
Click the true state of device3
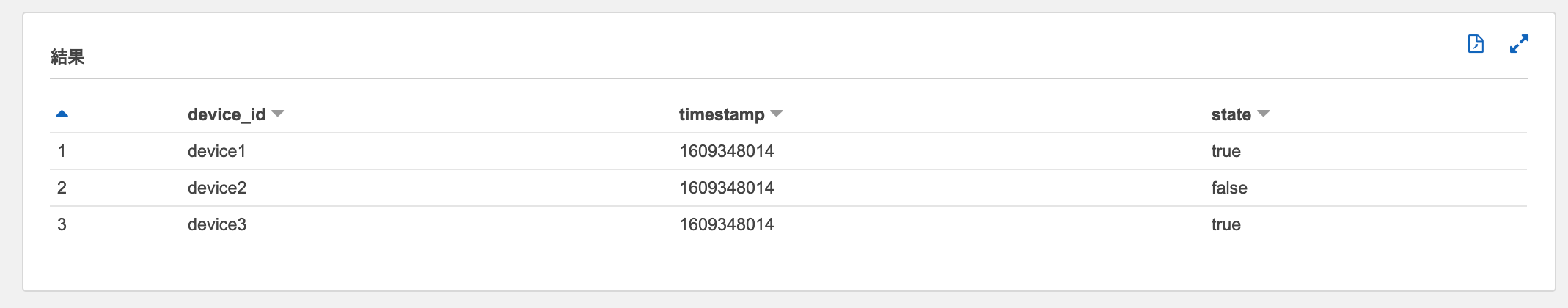1226,224
